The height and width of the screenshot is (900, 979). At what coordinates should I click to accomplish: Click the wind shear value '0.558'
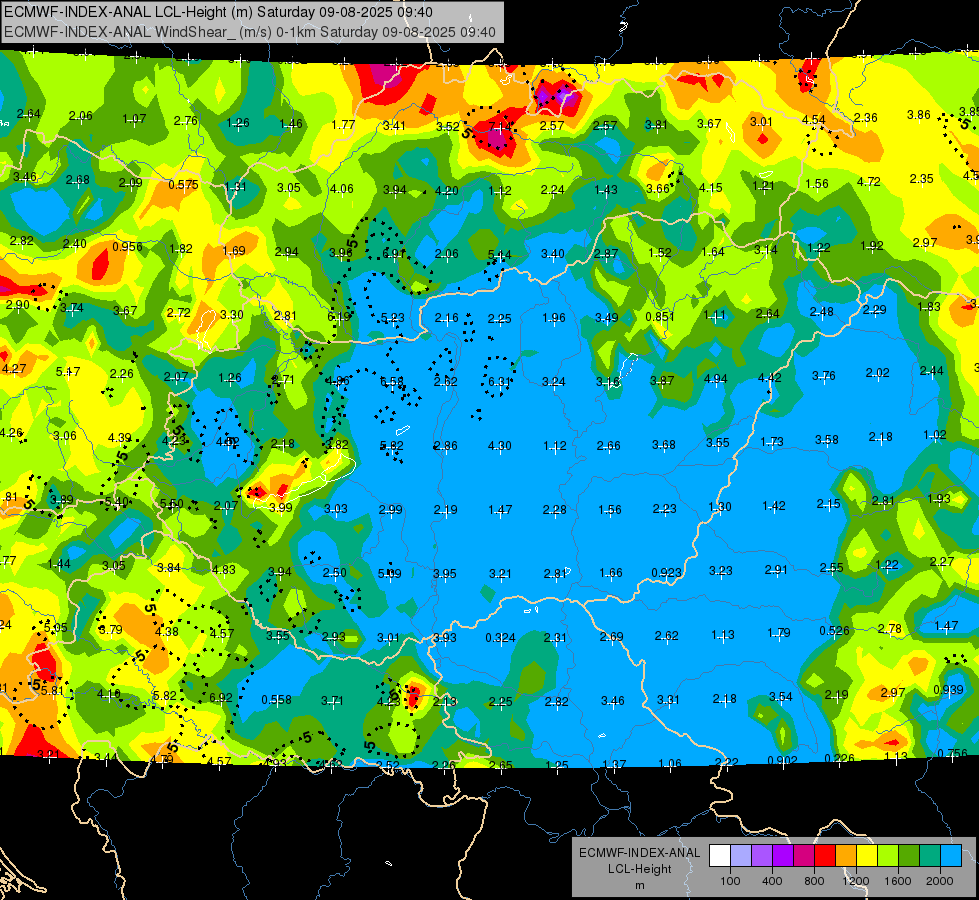coord(277,700)
